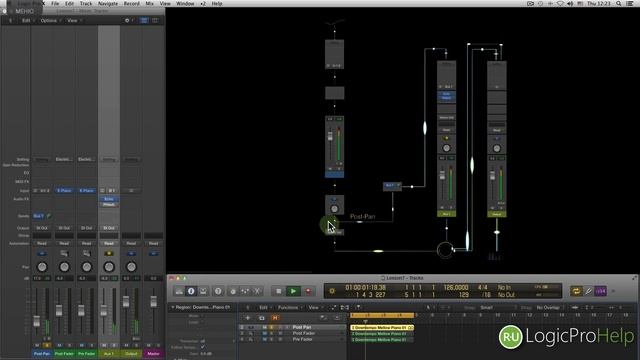
Task: Open the Library button in control bar
Action: tap(179, 291)
